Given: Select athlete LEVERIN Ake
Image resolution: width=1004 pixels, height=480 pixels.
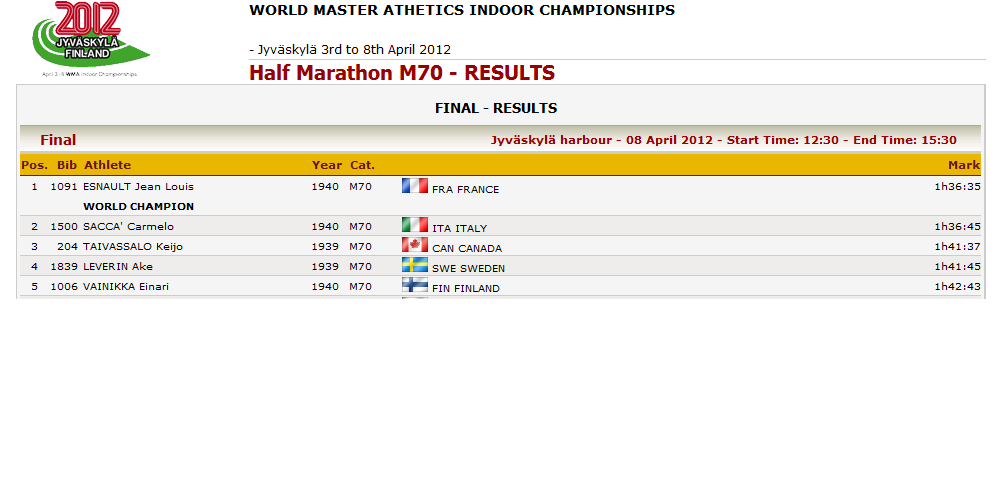Looking at the screenshot, I should (118, 266).
